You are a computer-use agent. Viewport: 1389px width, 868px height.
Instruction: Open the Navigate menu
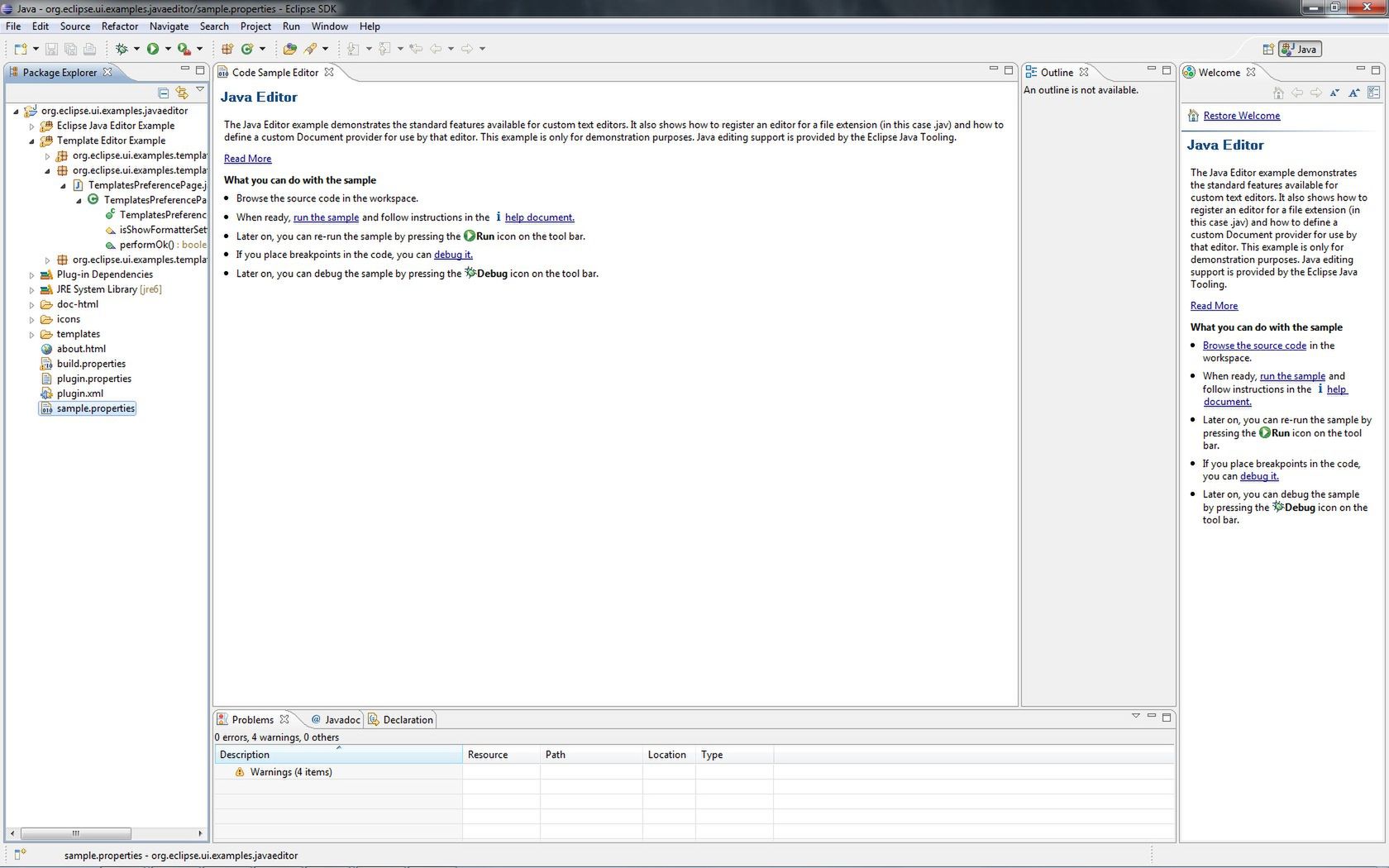[169, 26]
